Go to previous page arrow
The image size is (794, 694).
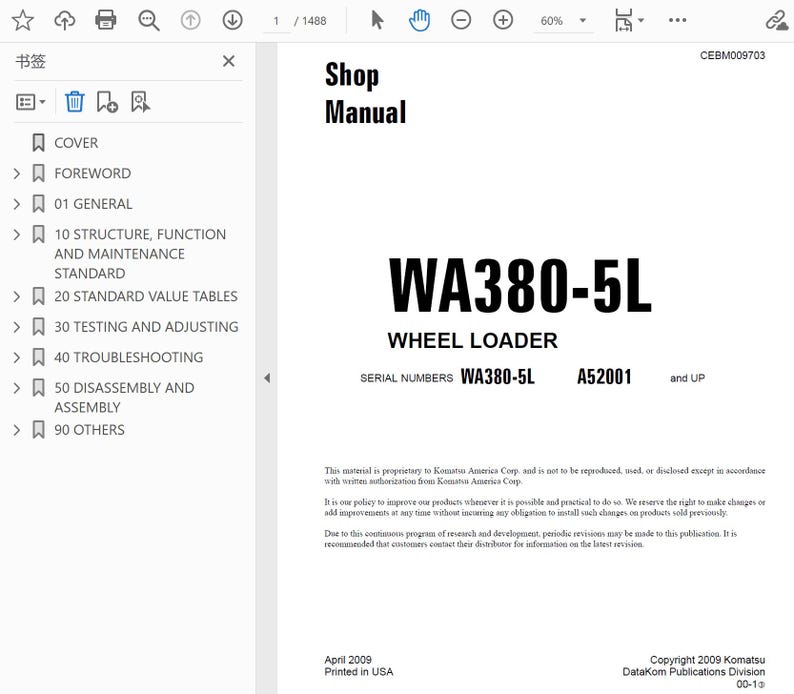[190, 21]
